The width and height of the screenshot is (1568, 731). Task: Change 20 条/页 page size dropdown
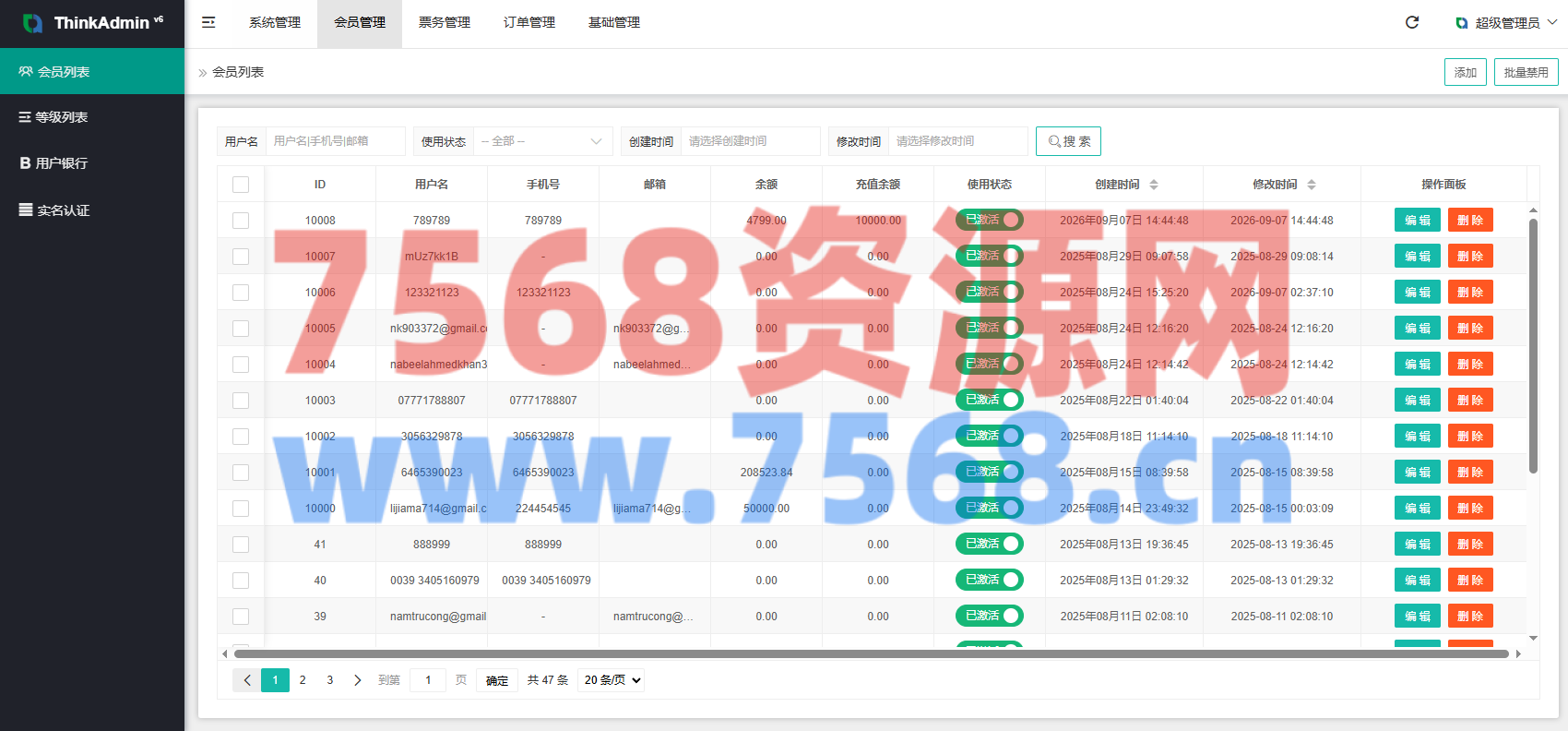(611, 680)
